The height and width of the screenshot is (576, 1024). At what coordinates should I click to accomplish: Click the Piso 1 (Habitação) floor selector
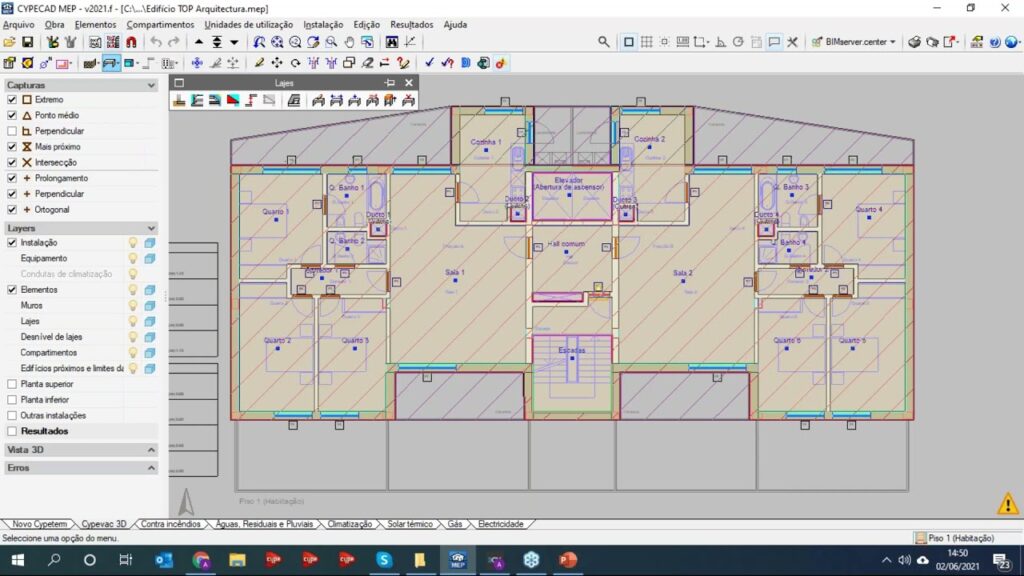958,538
